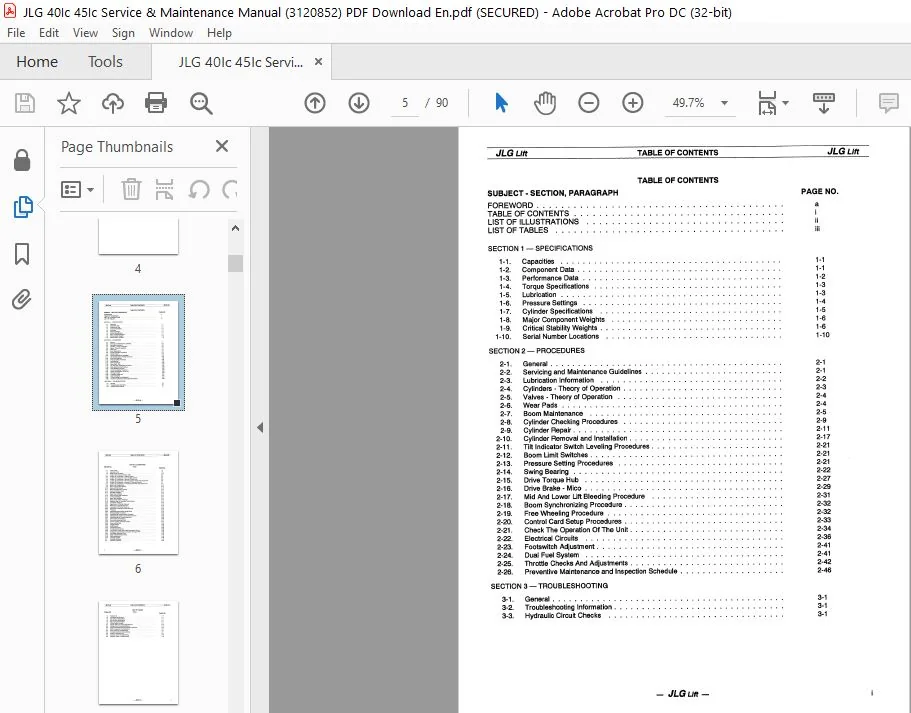Switch to the Tools tab

pos(105,62)
